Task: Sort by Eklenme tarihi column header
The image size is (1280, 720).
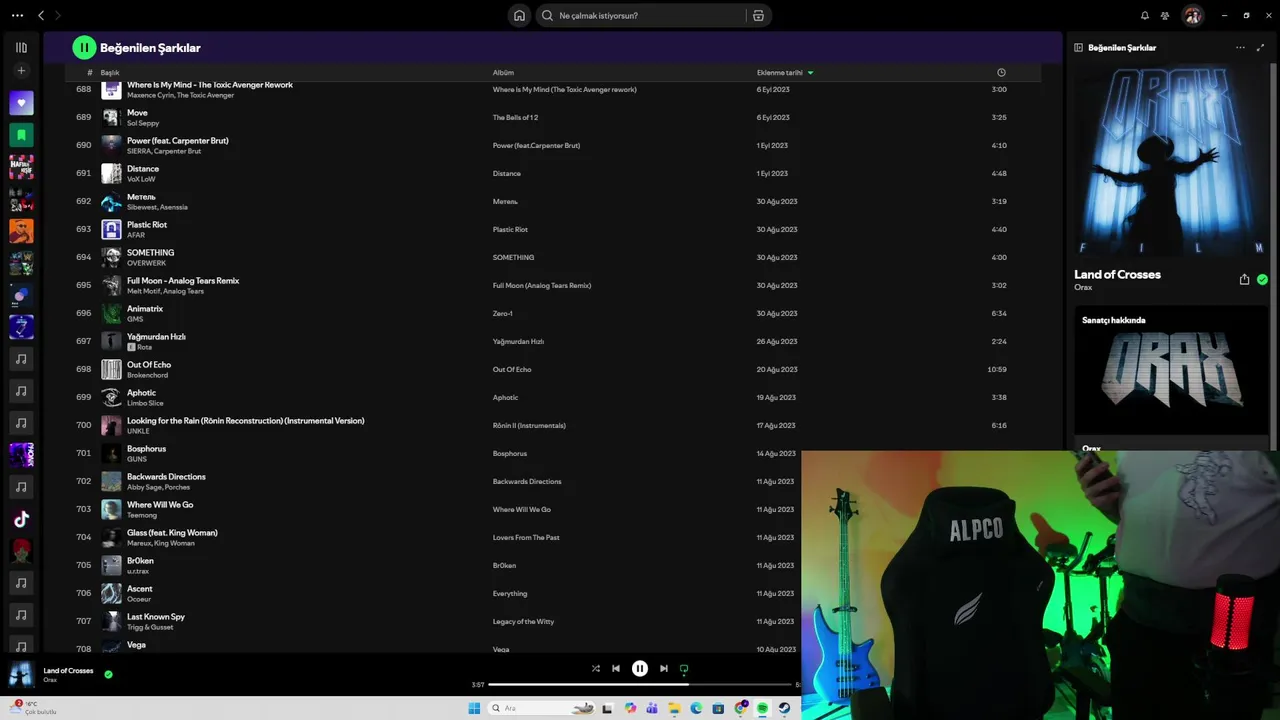Action: (785, 72)
